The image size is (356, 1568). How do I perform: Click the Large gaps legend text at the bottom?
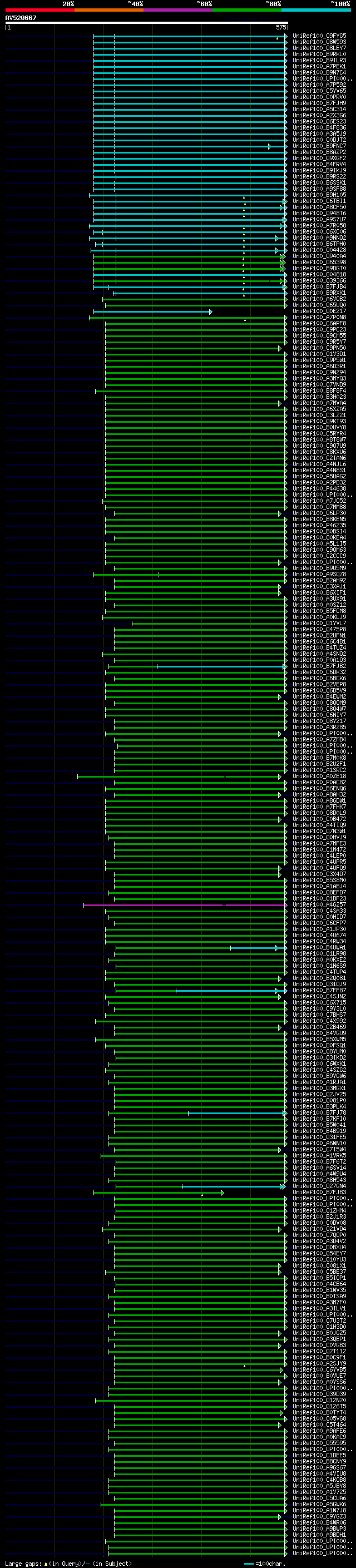pos(68,1564)
